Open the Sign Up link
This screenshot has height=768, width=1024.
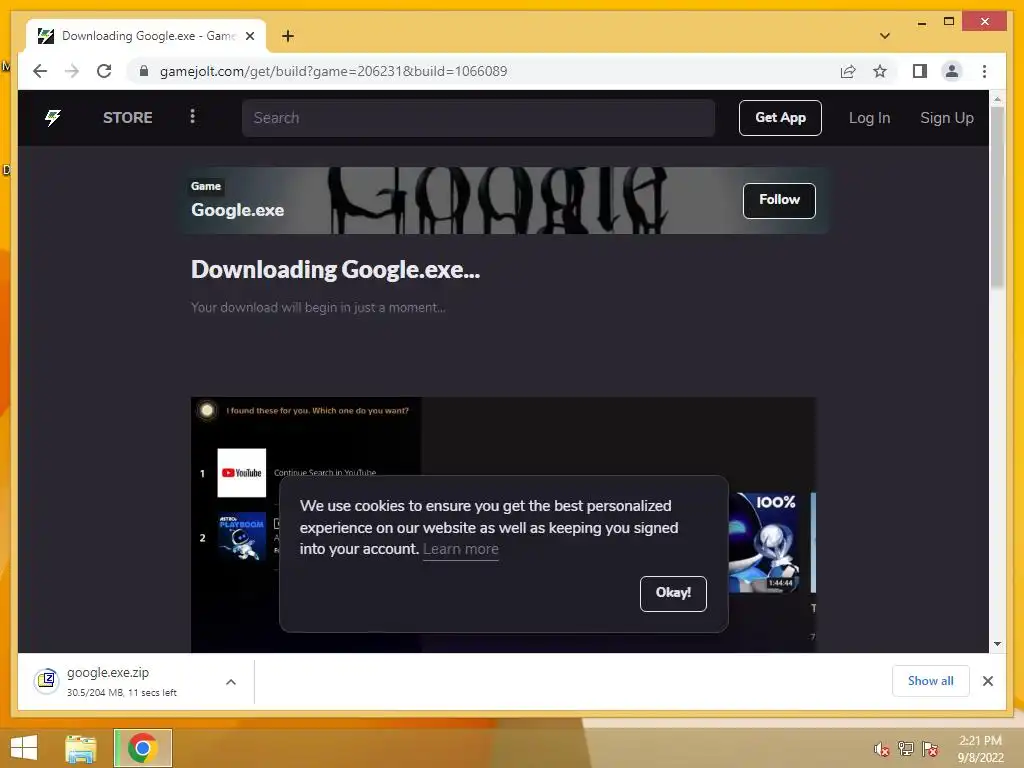pyautogui.click(x=946, y=118)
